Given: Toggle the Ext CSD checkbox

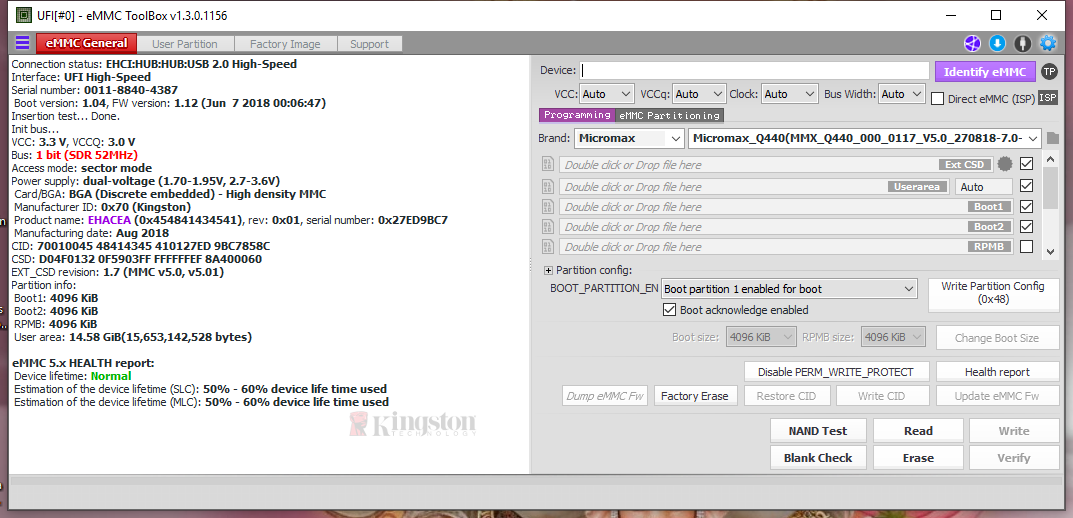Looking at the screenshot, I should click(1026, 164).
